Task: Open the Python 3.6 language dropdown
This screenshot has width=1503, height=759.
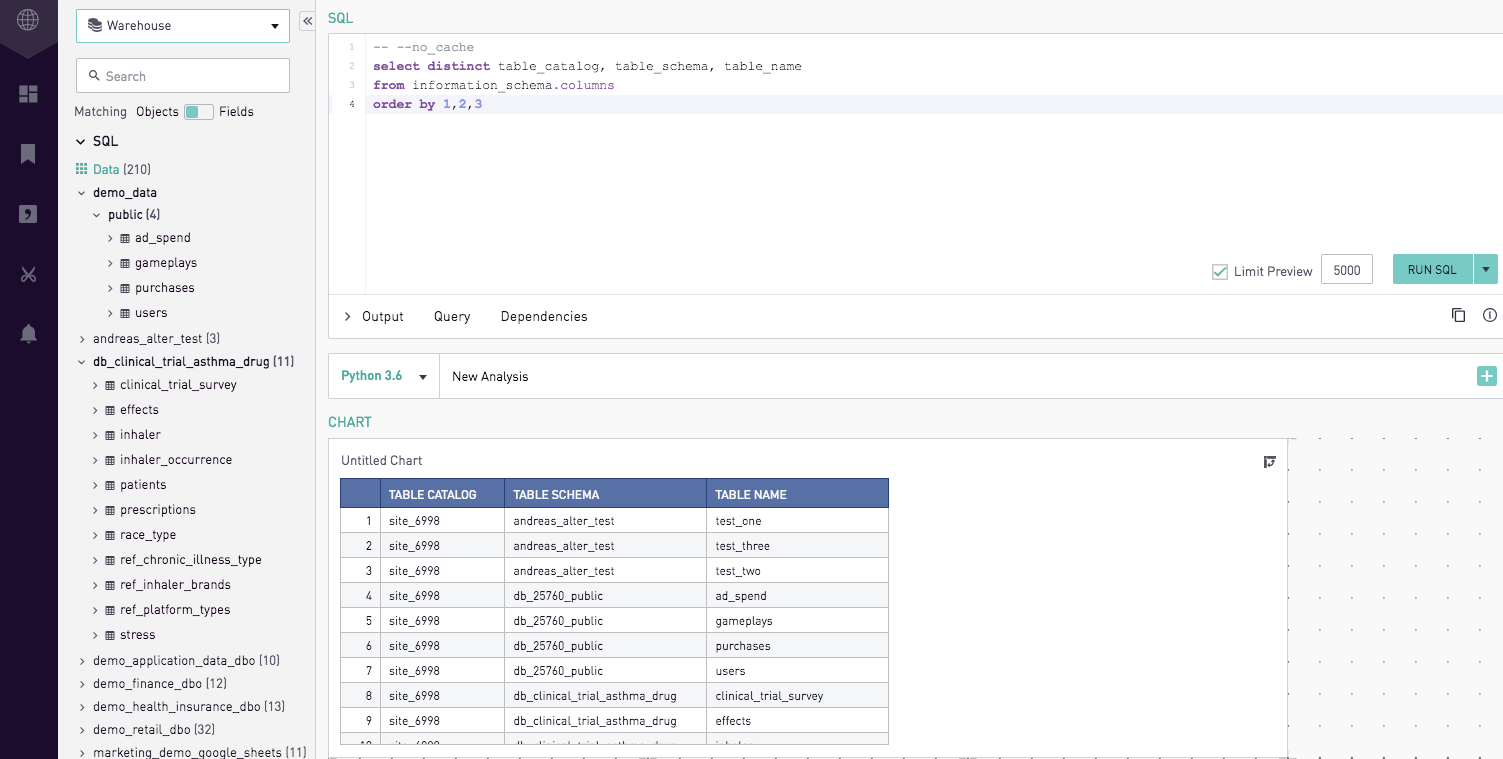Action: [384, 376]
